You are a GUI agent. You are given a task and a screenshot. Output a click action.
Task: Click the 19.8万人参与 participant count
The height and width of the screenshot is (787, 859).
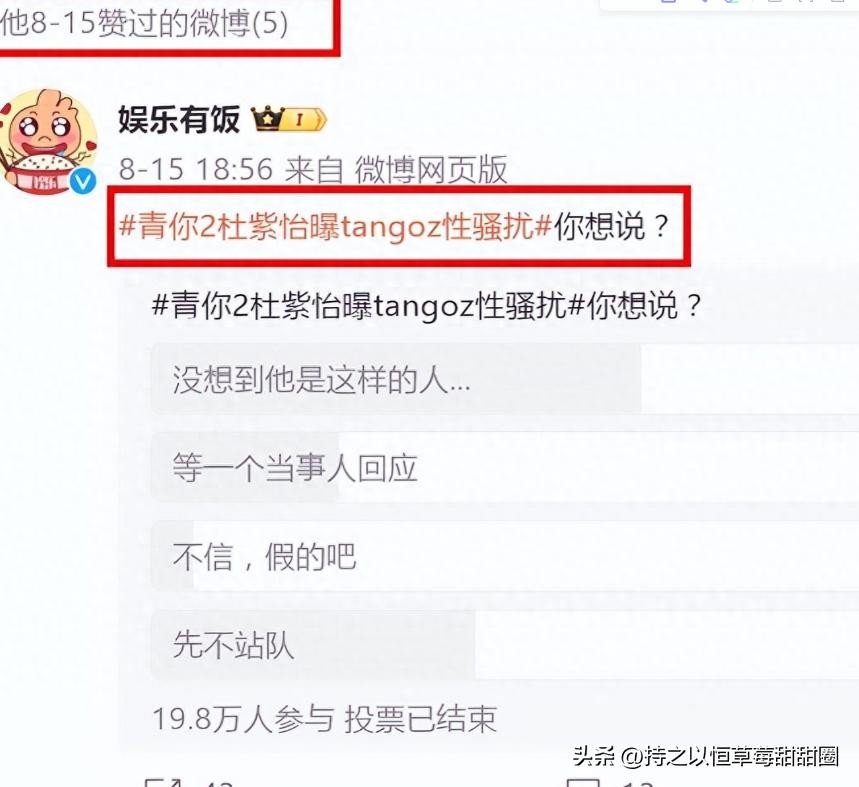point(243,719)
